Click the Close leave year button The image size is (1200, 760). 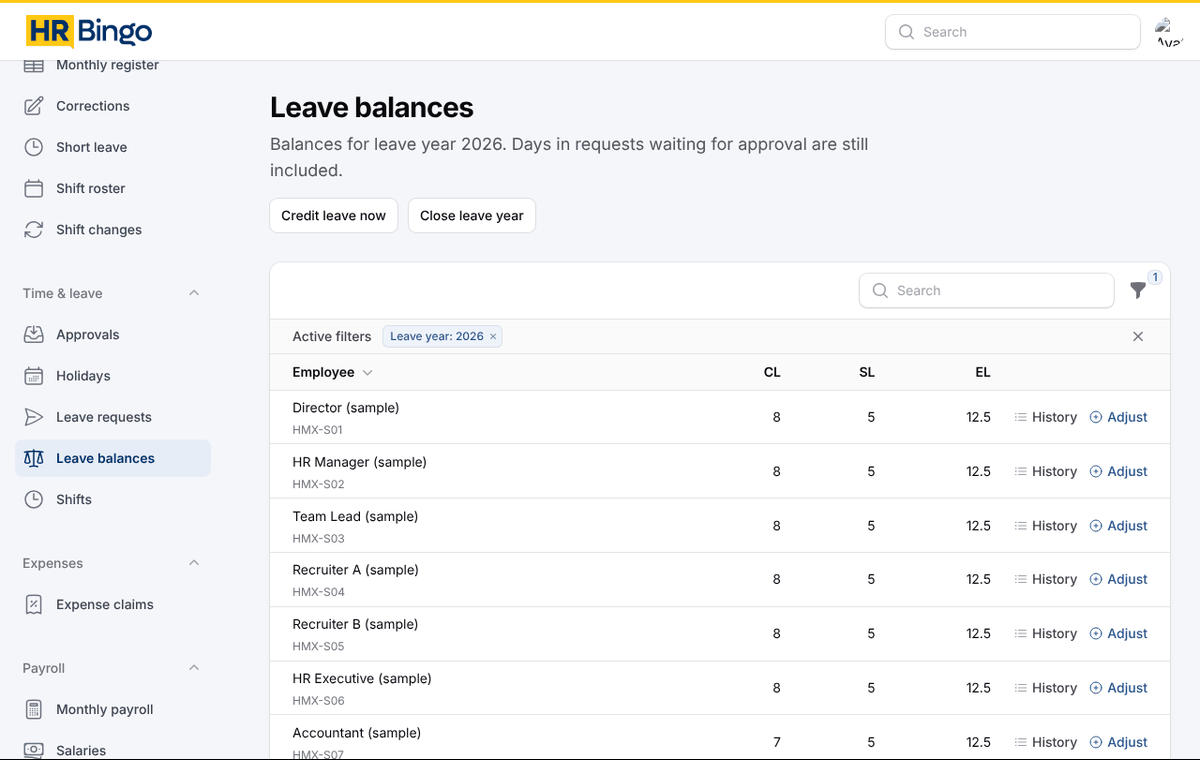472,216
